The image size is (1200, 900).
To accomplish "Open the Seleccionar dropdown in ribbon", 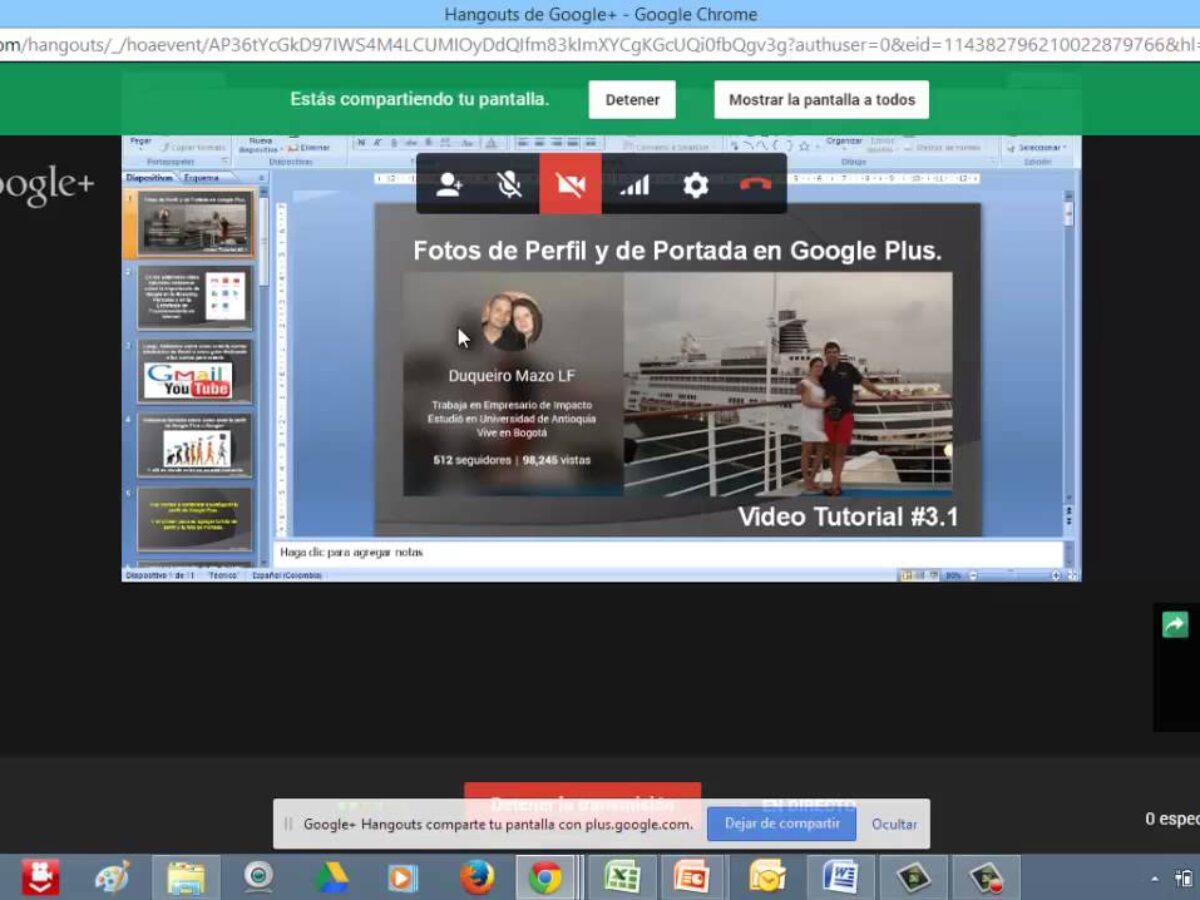I will (x=1040, y=147).
